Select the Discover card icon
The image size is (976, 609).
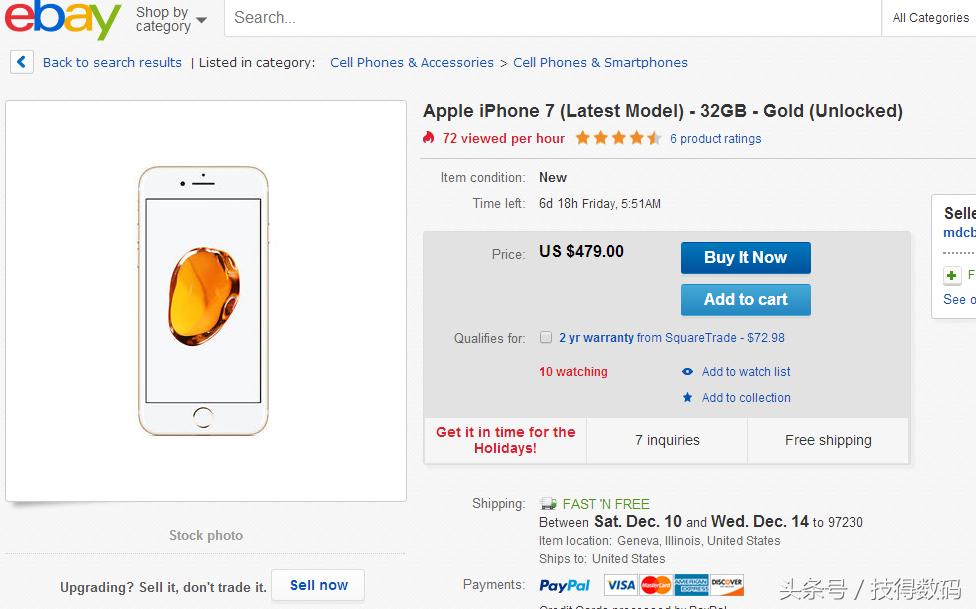[x=728, y=585]
